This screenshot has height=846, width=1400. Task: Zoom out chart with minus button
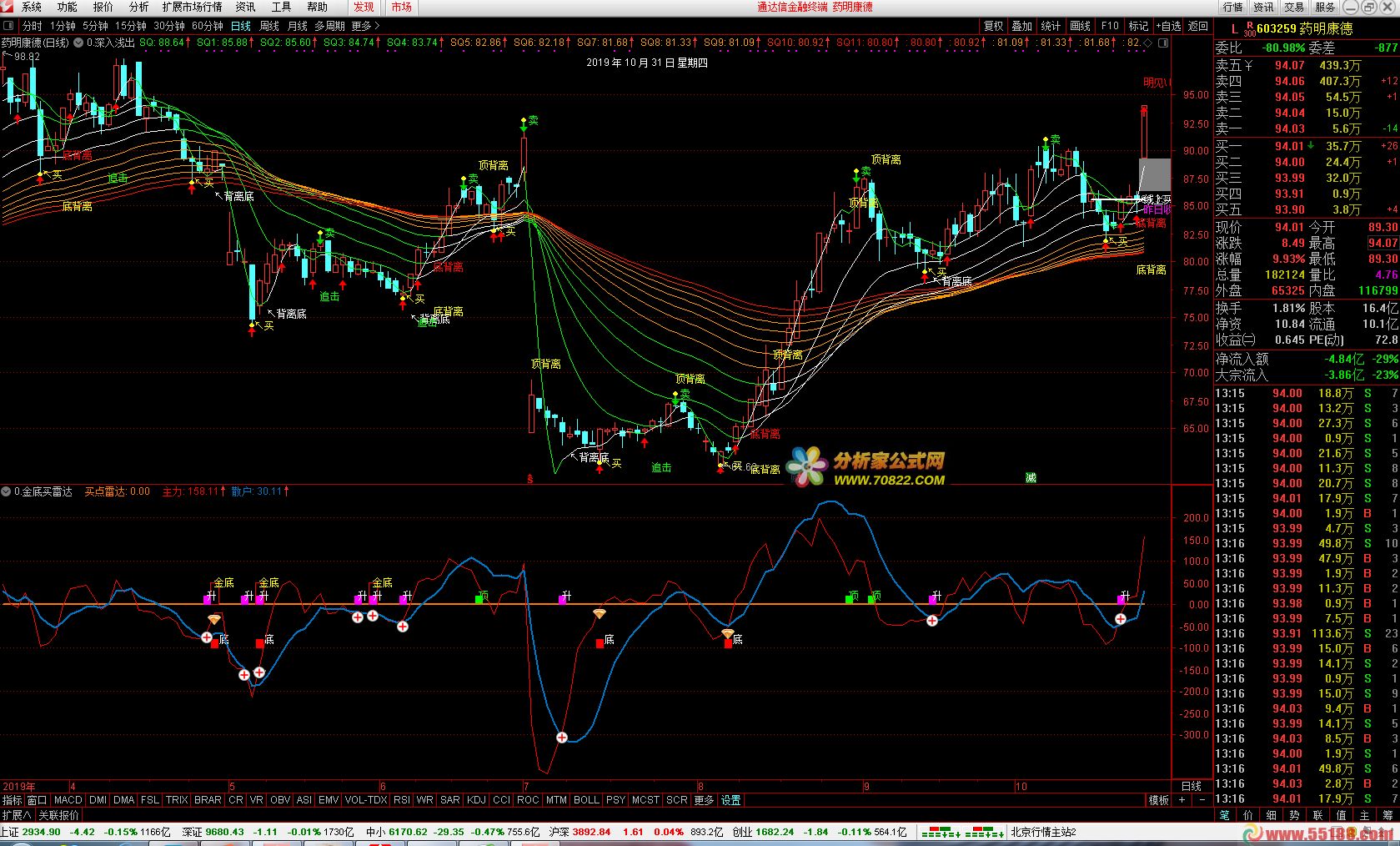click(x=1202, y=800)
